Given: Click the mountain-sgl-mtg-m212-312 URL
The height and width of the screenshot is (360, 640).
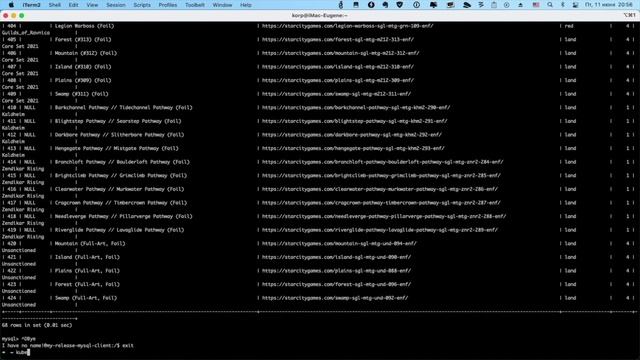Looking at the screenshot, I should [340, 53].
